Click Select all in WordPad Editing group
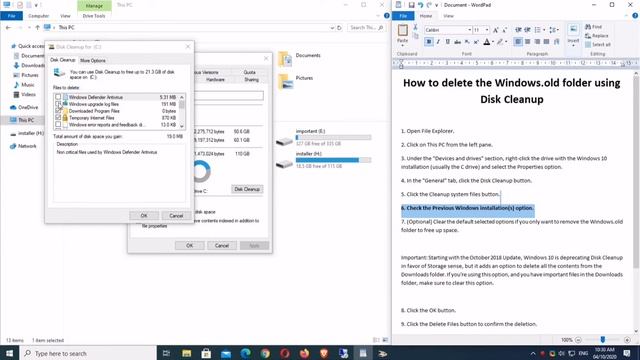The width and height of the screenshot is (640, 360). pyautogui.click(x=598, y=44)
